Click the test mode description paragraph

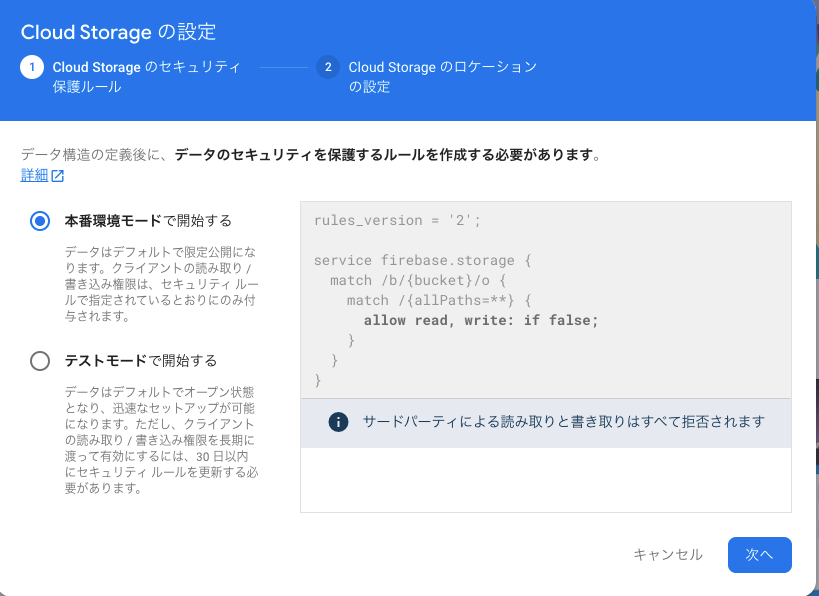[x=161, y=440]
